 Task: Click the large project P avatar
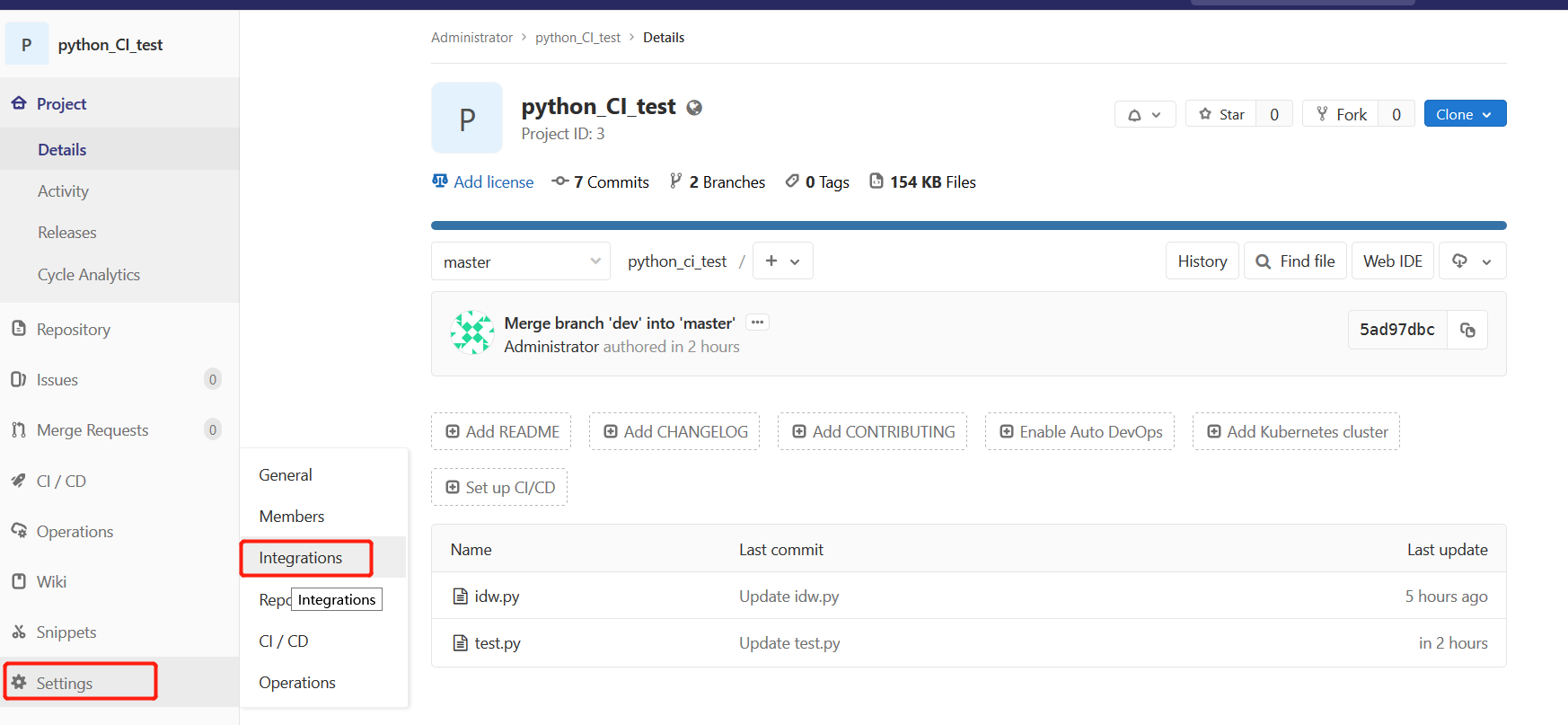467,118
